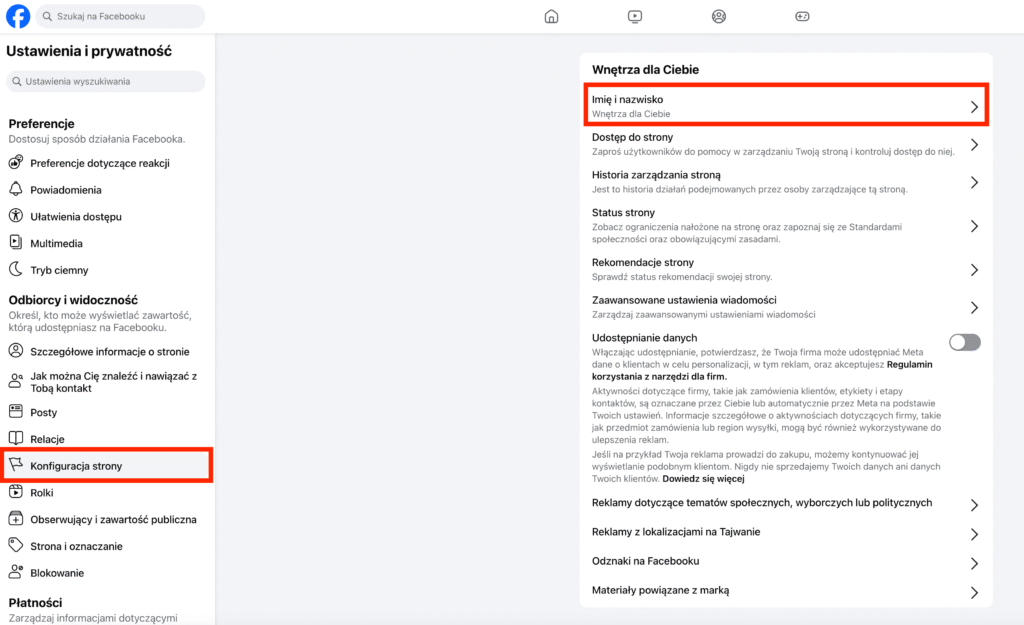Click magnifier icon in Ustawienia wyszukiwania field
Image resolution: width=1024 pixels, height=625 pixels.
pos(17,82)
